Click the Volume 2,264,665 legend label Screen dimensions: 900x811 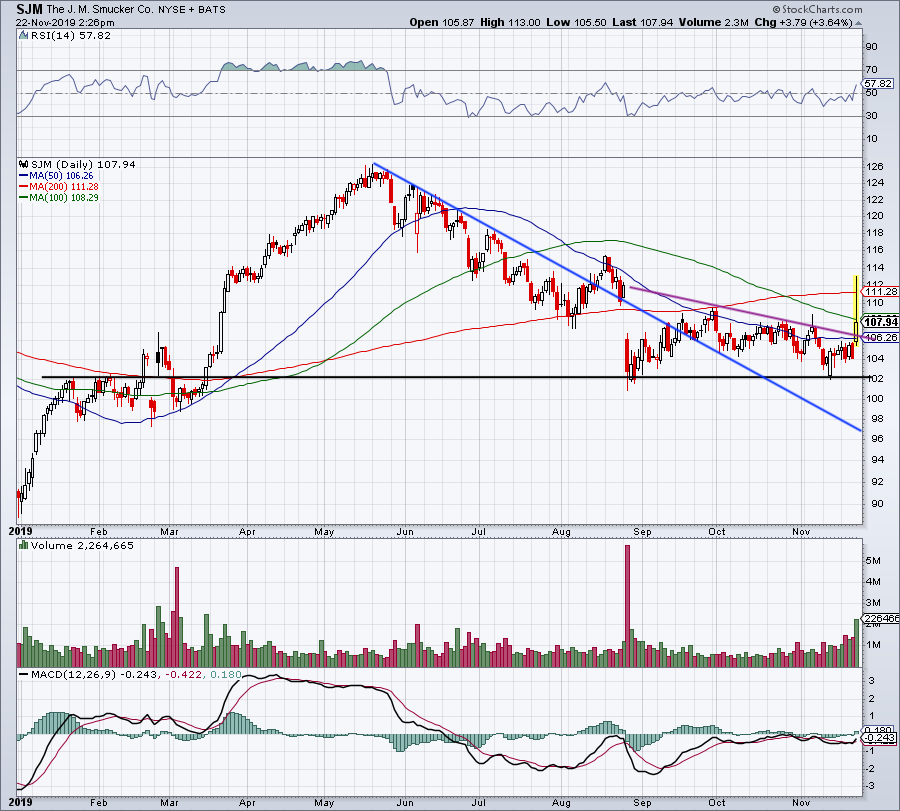pyautogui.click(x=82, y=546)
